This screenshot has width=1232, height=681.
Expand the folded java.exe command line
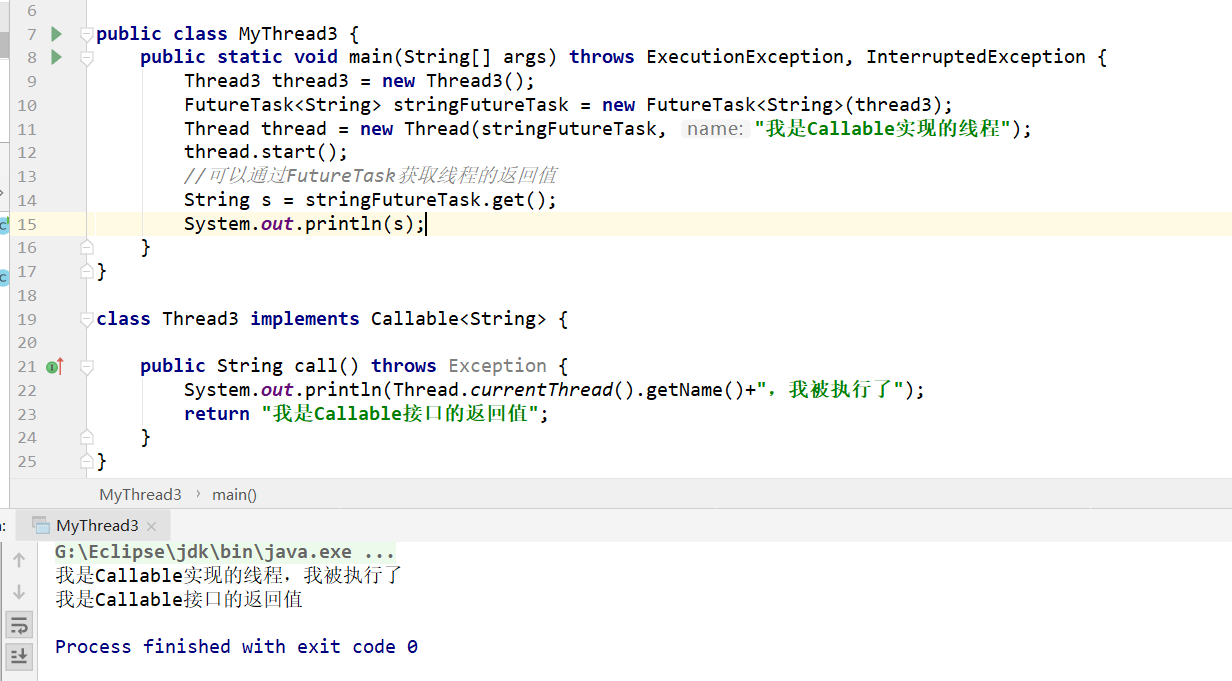tap(380, 552)
